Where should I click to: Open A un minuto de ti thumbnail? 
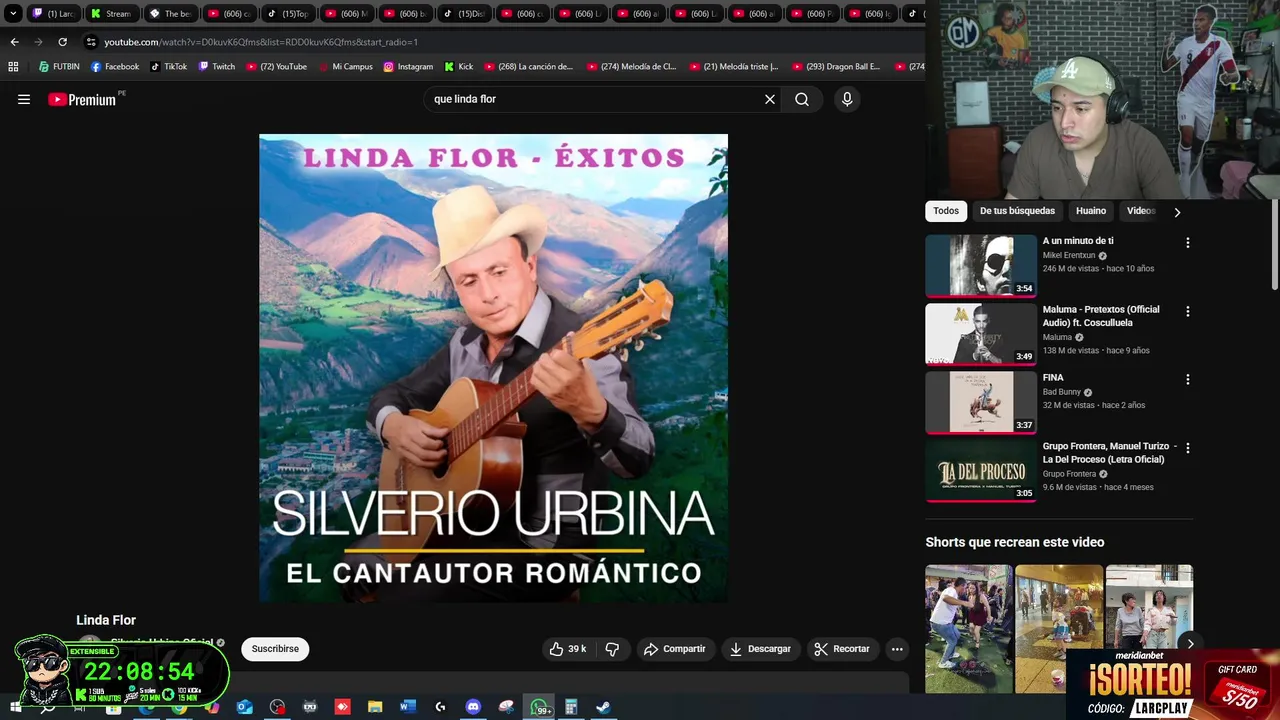[x=981, y=265]
